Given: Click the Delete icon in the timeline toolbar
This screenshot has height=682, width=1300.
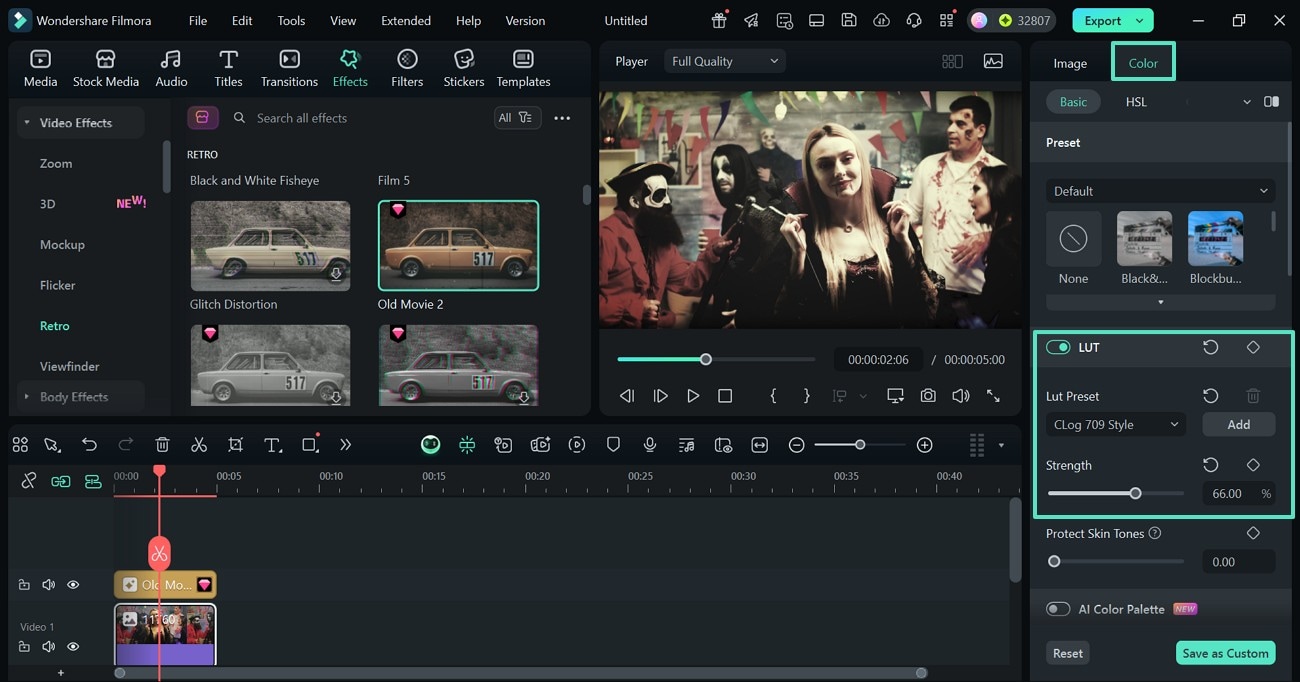Looking at the screenshot, I should tap(162, 444).
